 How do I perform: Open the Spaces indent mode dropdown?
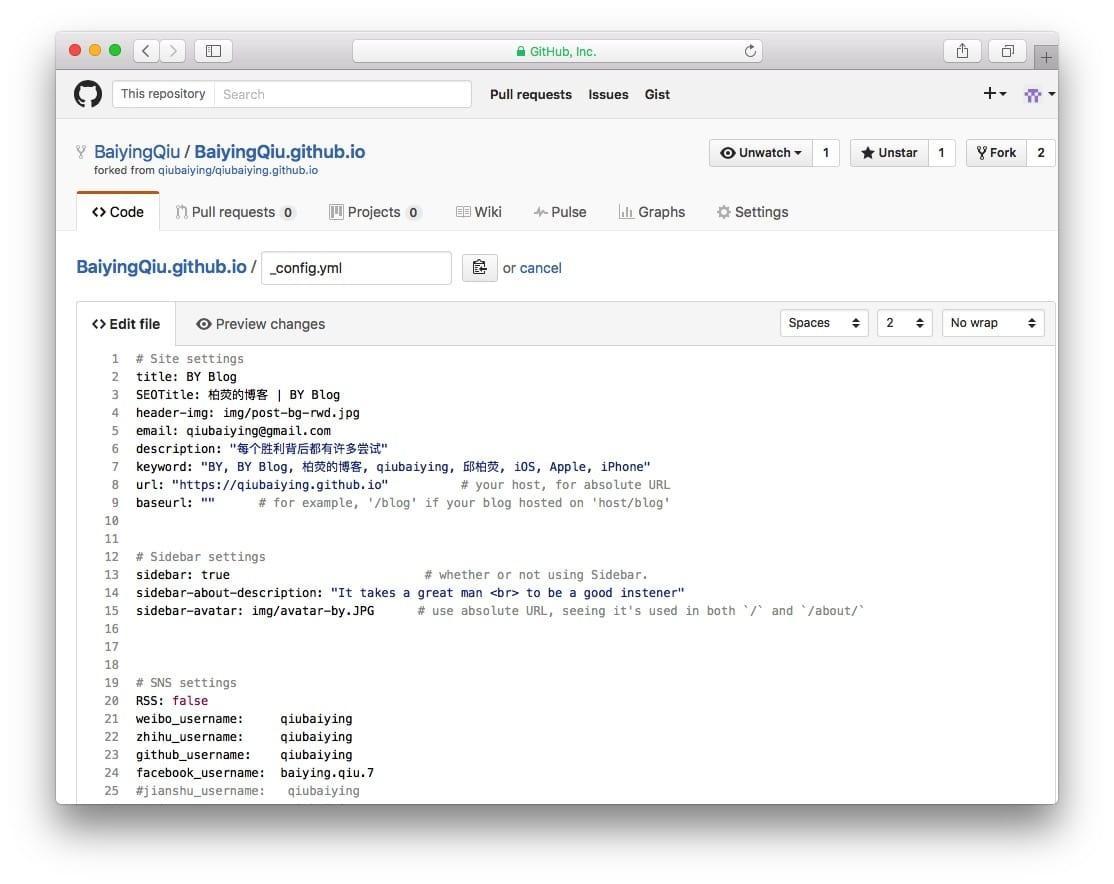[x=824, y=323]
